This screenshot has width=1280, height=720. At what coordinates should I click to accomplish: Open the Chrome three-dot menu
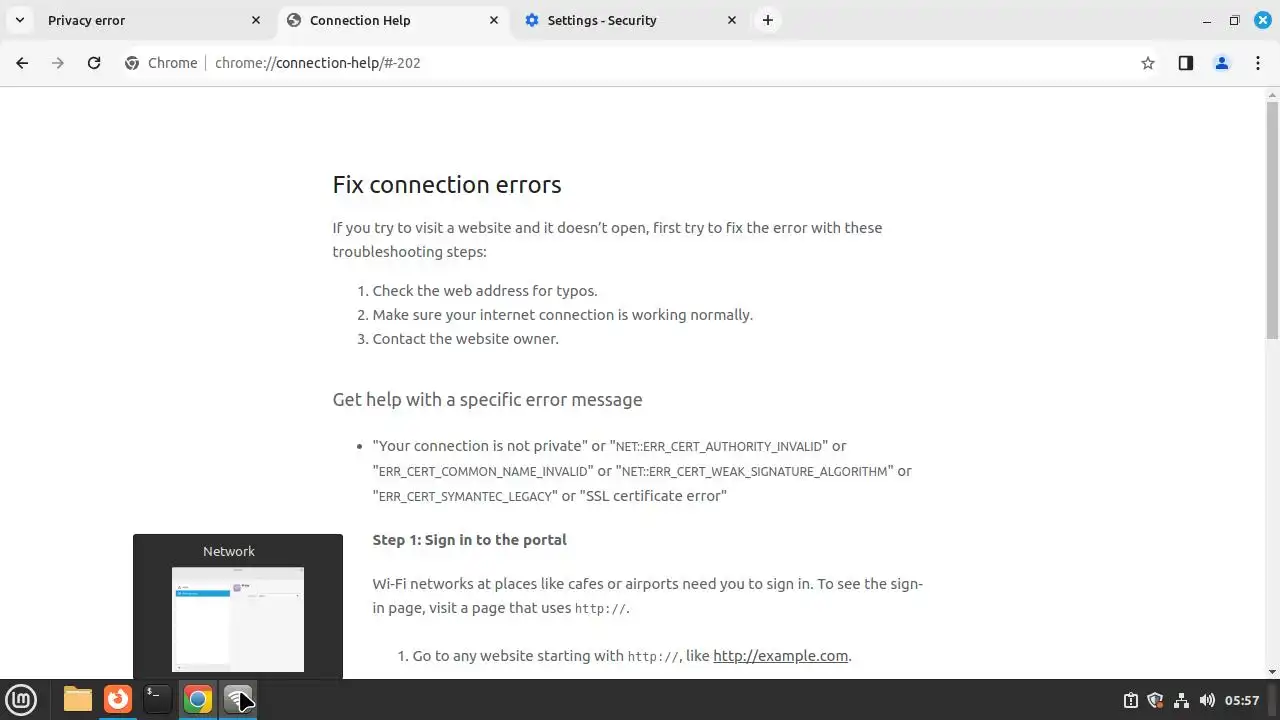(x=1257, y=63)
